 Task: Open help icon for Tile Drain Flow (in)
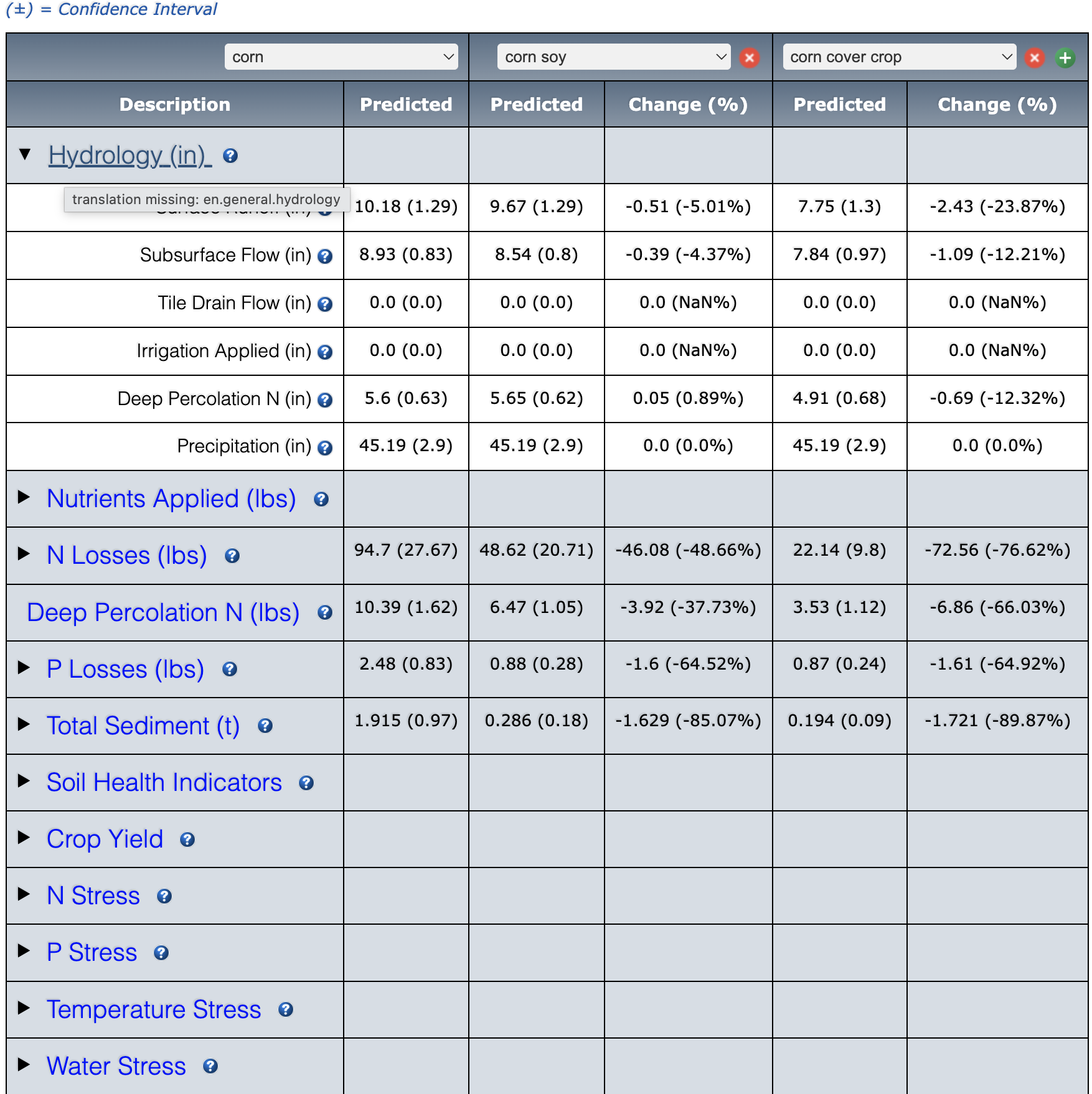(325, 304)
